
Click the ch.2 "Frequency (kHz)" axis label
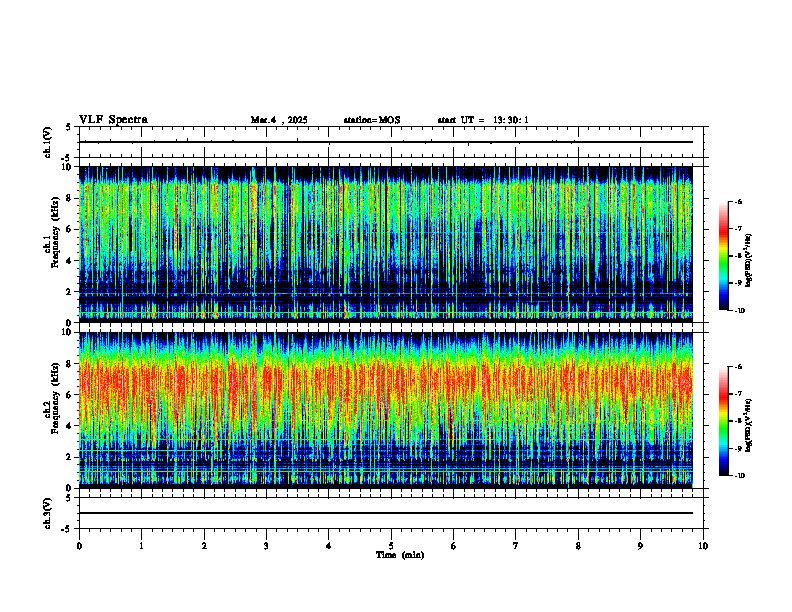pos(54,398)
